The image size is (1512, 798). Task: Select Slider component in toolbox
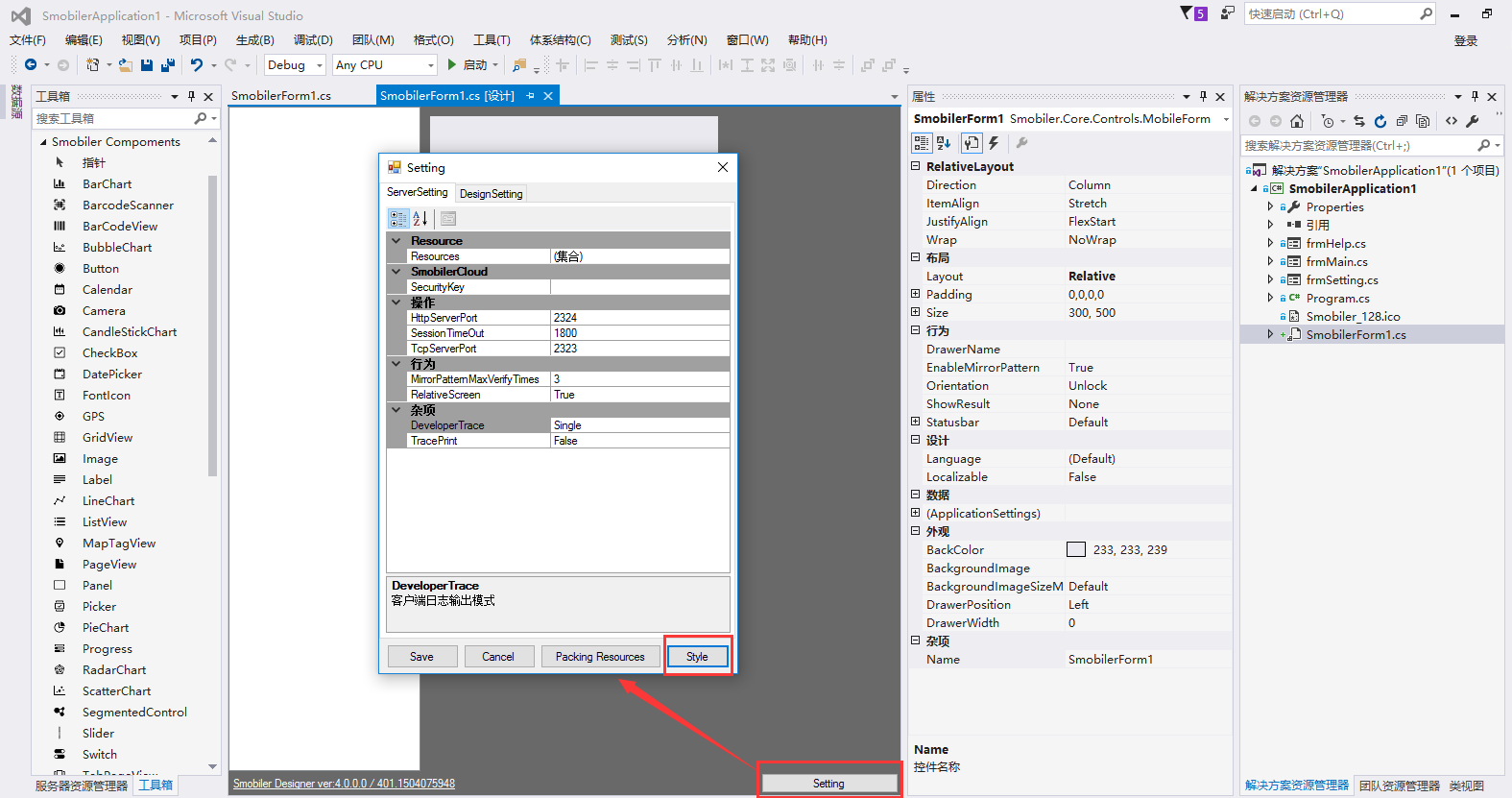click(98, 733)
